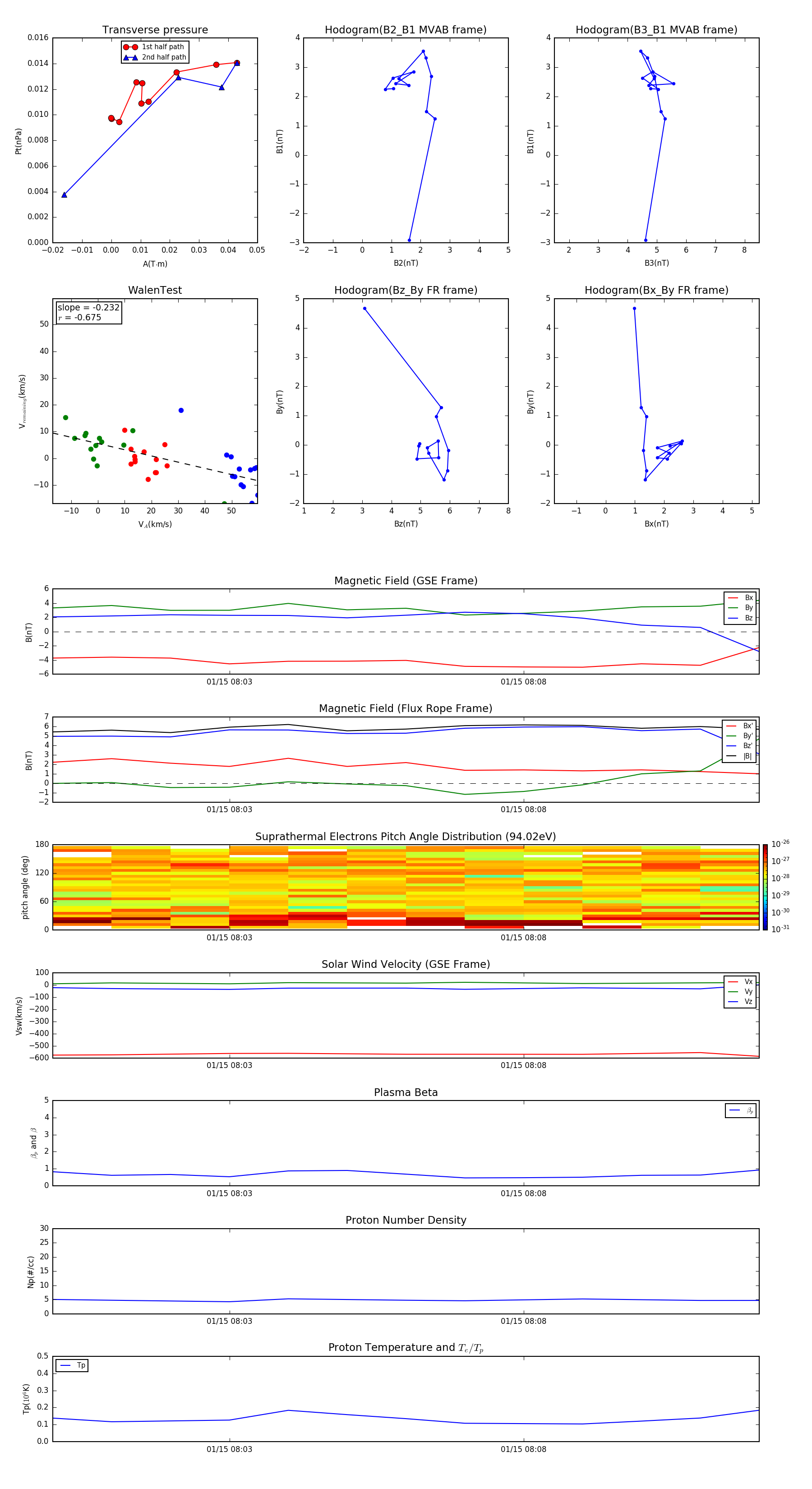Click the Hodogram(Bz_By FR frame) title
This screenshot has height=1489, width=812.
tap(406, 290)
